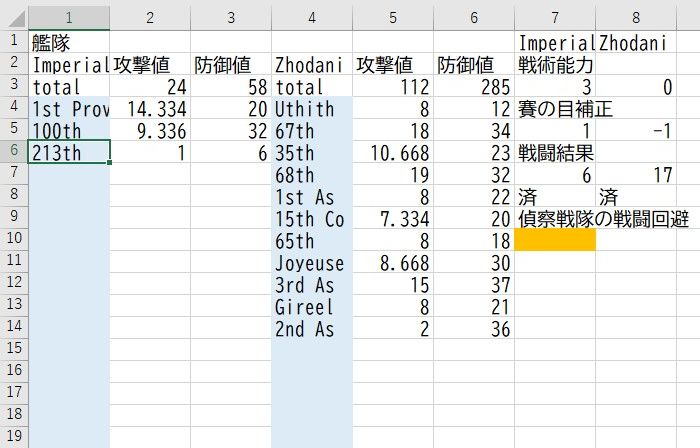This screenshot has height=448, width=700.
Task: Select the 15th Co cell
Action: click(312, 218)
